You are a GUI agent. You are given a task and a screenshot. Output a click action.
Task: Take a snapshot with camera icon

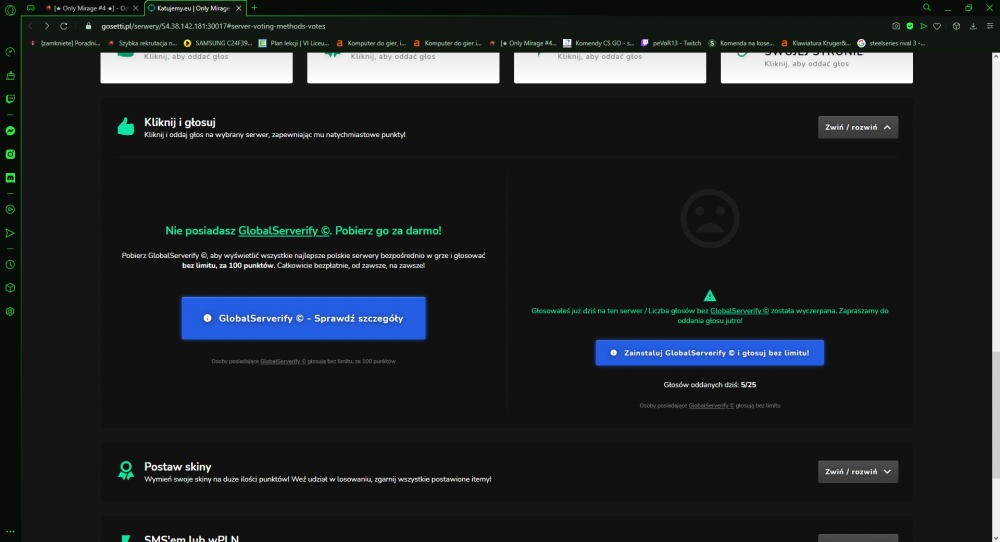(x=896, y=26)
